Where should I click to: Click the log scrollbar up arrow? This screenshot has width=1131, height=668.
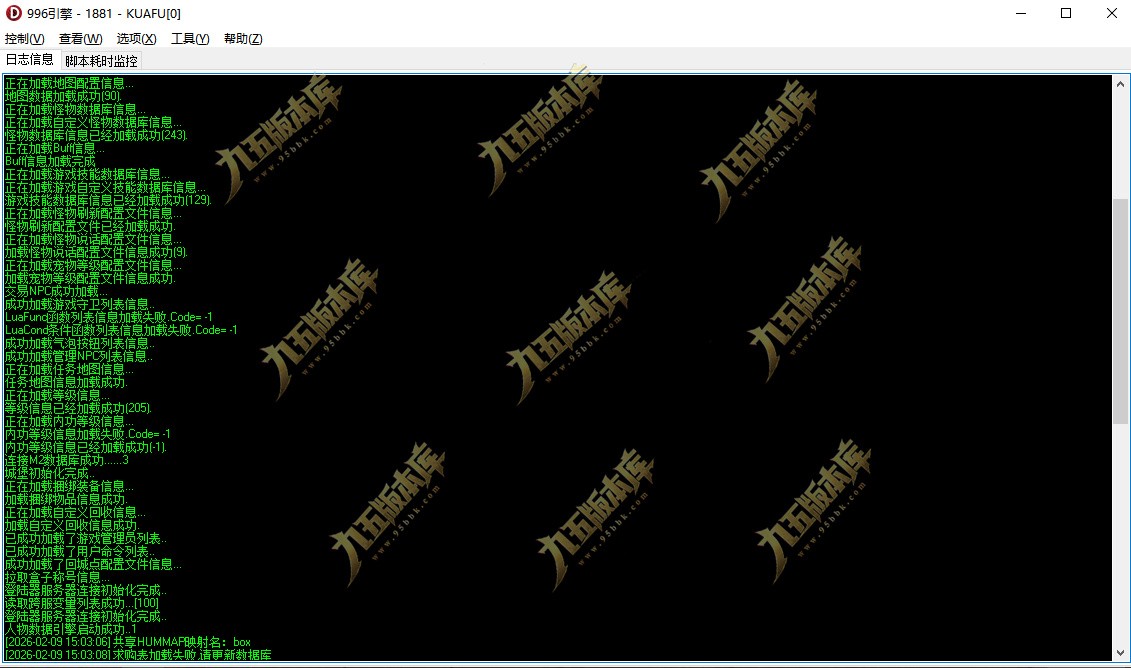click(x=1120, y=84)
